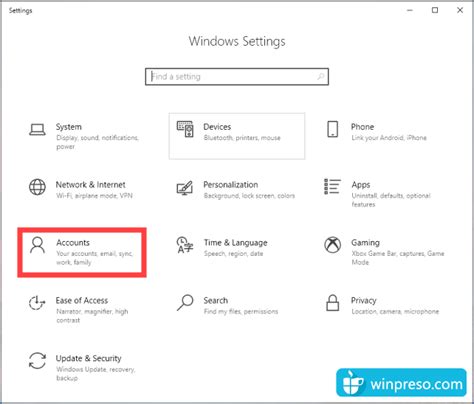Image resolution: width=474 pixels, height=404 pixels.
Task: Click the Devices keyboard and speaker icon
Action: [185, 129]
